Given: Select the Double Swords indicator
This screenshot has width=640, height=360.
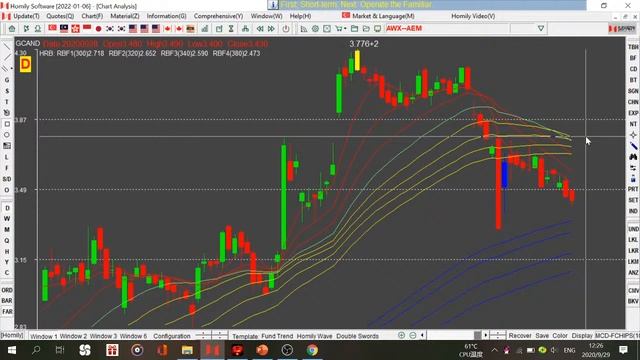Looking at the screenshot, I should (358, 336).
